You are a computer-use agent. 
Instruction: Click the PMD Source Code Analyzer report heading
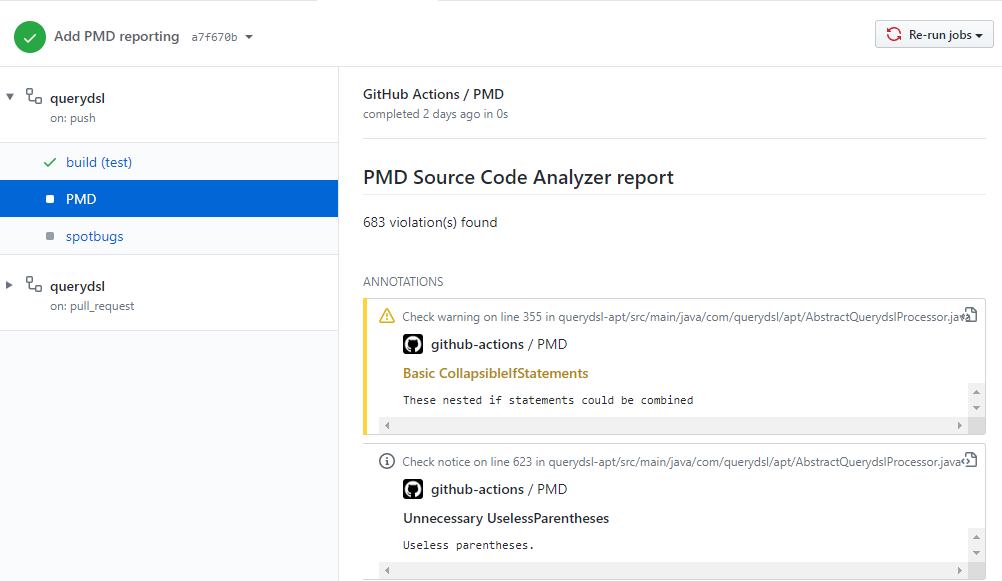pyautogui.click(x=518, y=177)
